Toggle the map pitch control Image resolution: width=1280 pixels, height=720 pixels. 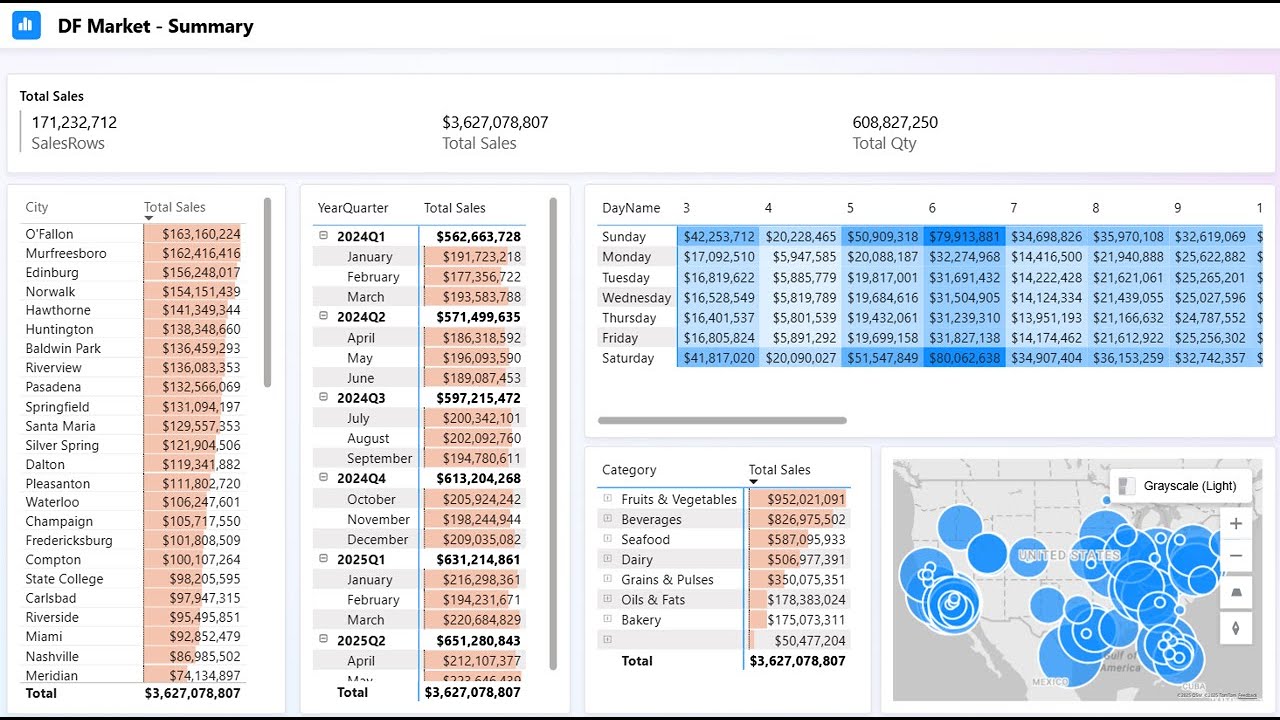[x=1236, y=592]
